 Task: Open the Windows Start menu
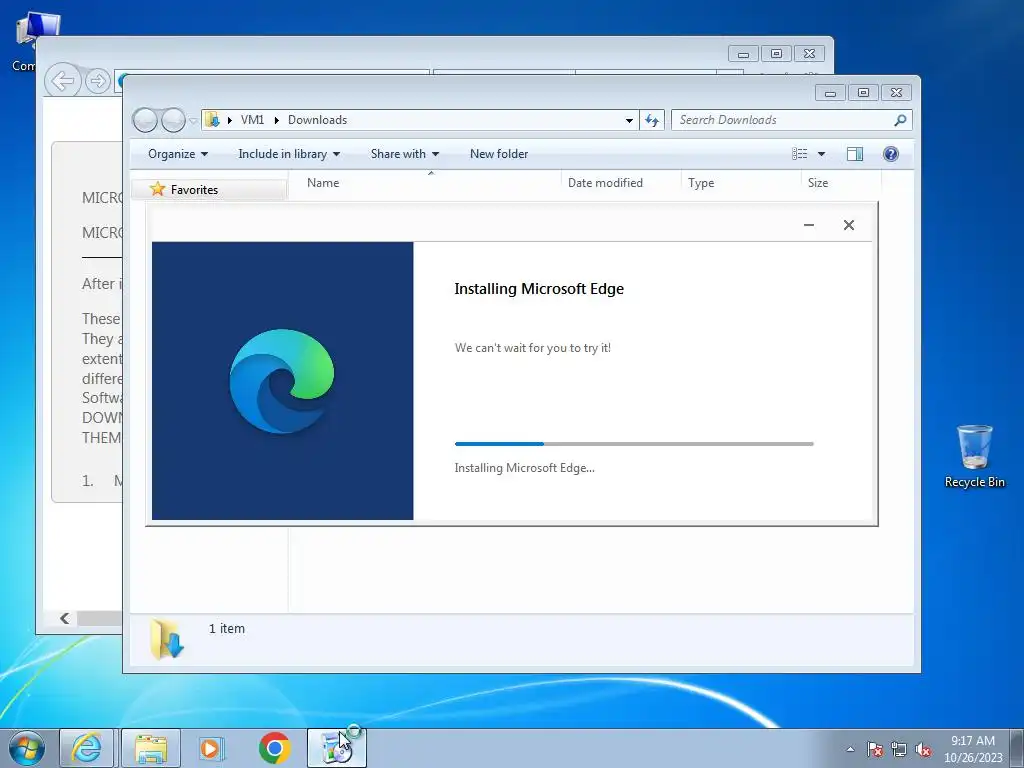point(26,748)
